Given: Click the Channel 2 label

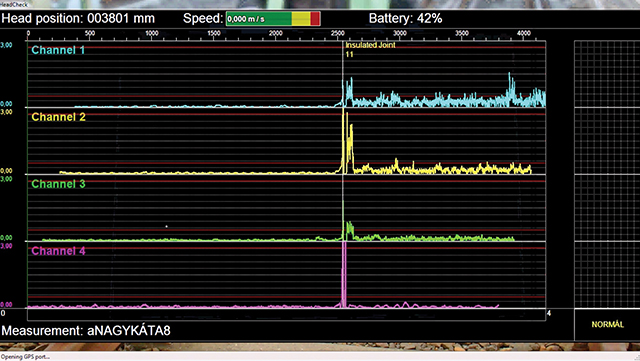Looking at the screenshot, I should (58, 117).
